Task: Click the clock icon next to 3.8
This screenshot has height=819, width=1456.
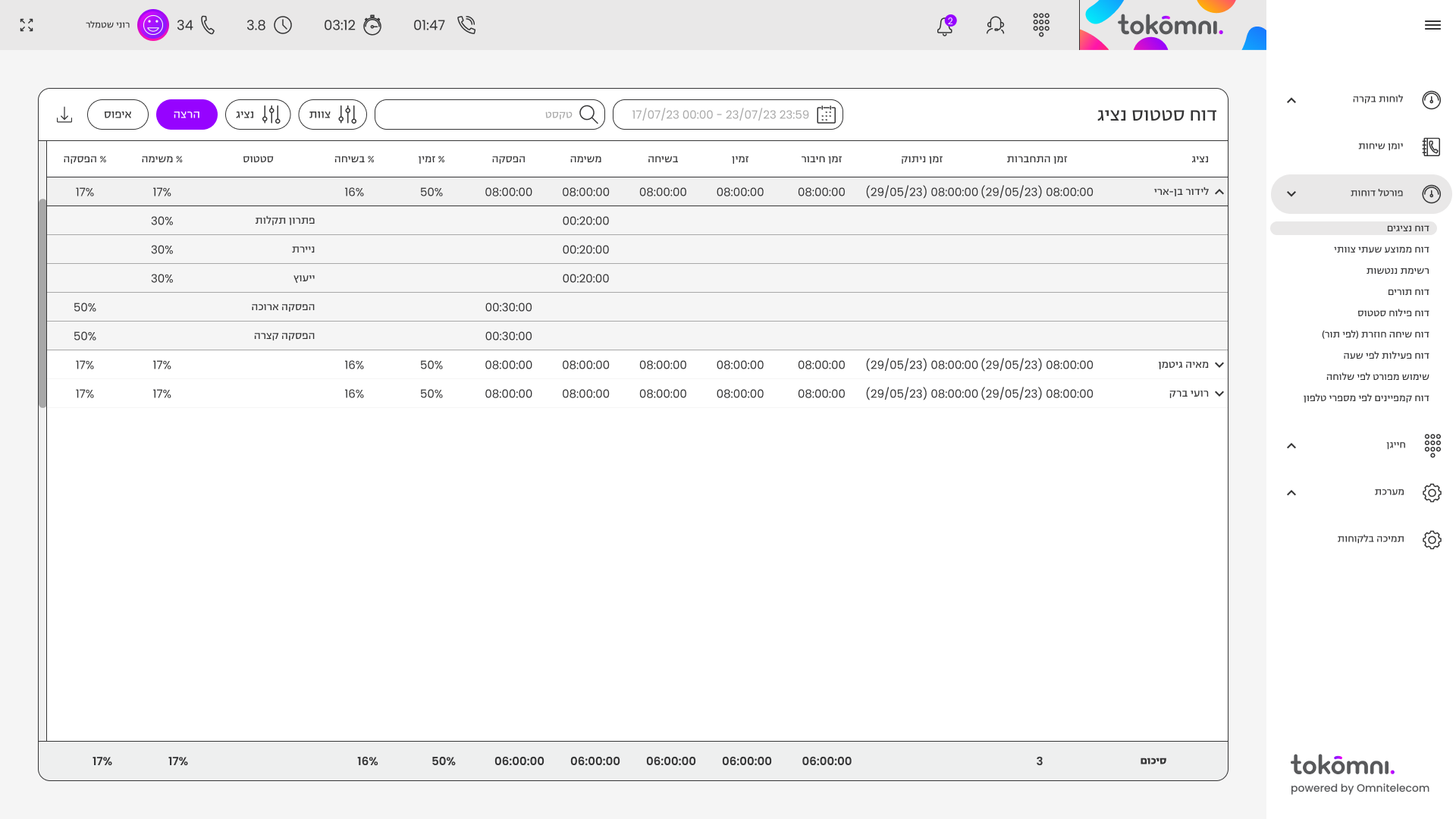Action: click(x=283, y=25)
